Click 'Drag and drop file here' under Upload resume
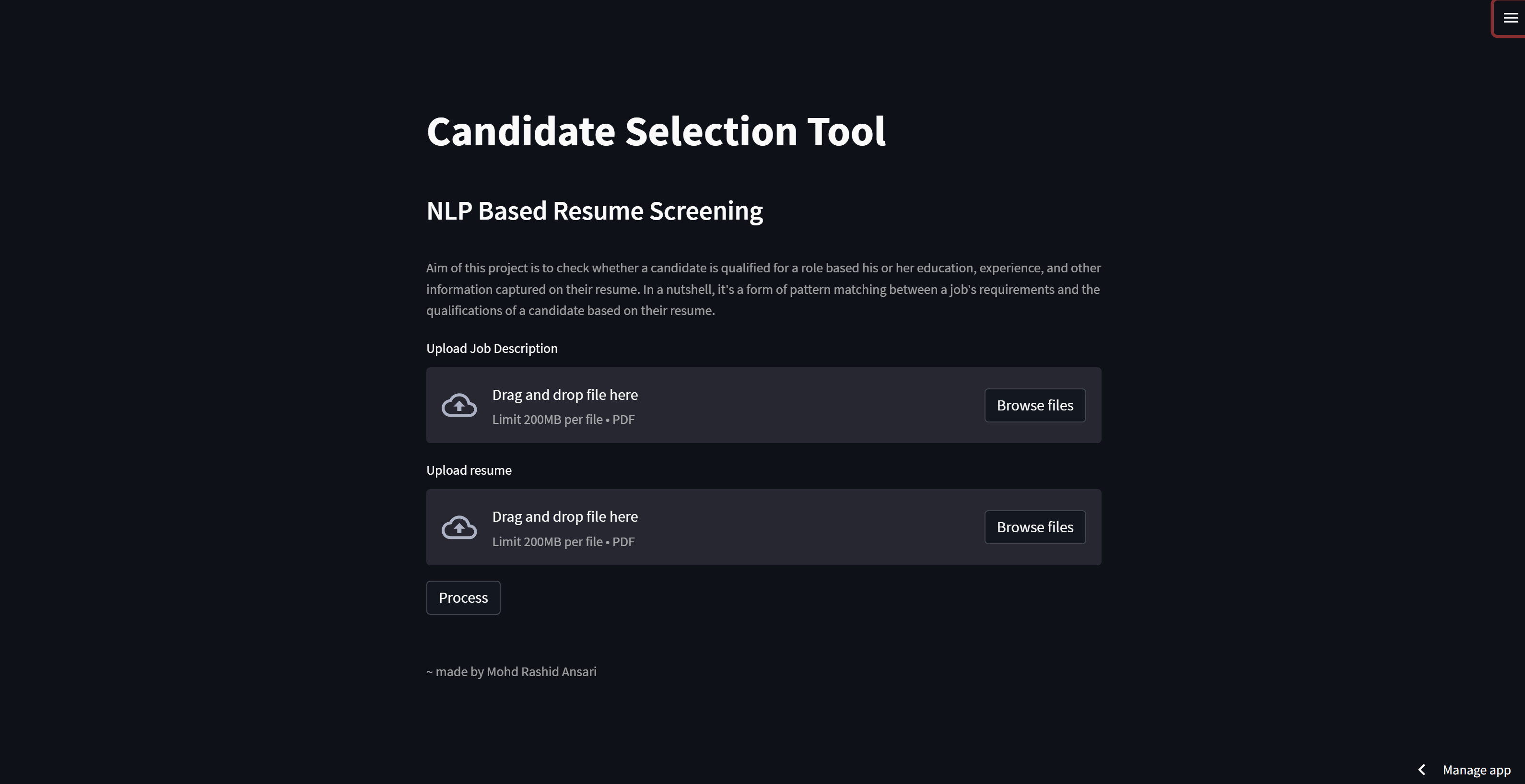Screen dimensions: 1525x784 pyautogui.click(x=565, y=516)
